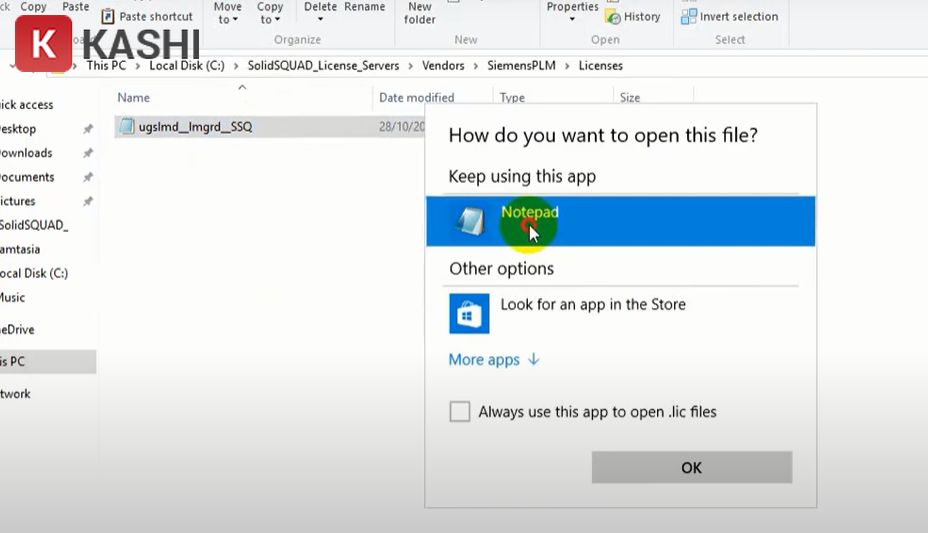
Task: Open OneDrive in the sidebar
Action: (x=17, y=330)
